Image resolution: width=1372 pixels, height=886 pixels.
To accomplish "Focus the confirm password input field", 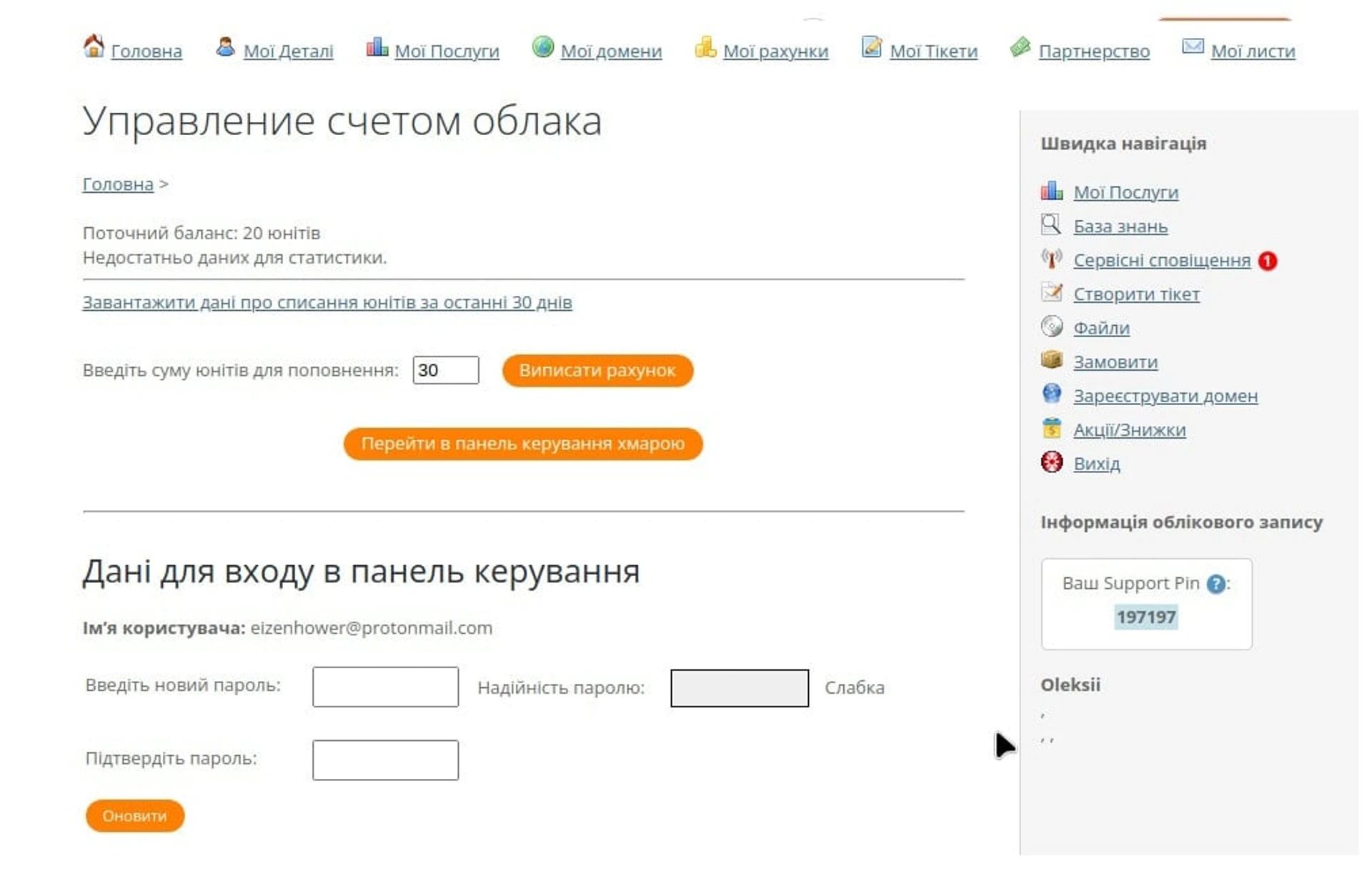I will 385,760.
